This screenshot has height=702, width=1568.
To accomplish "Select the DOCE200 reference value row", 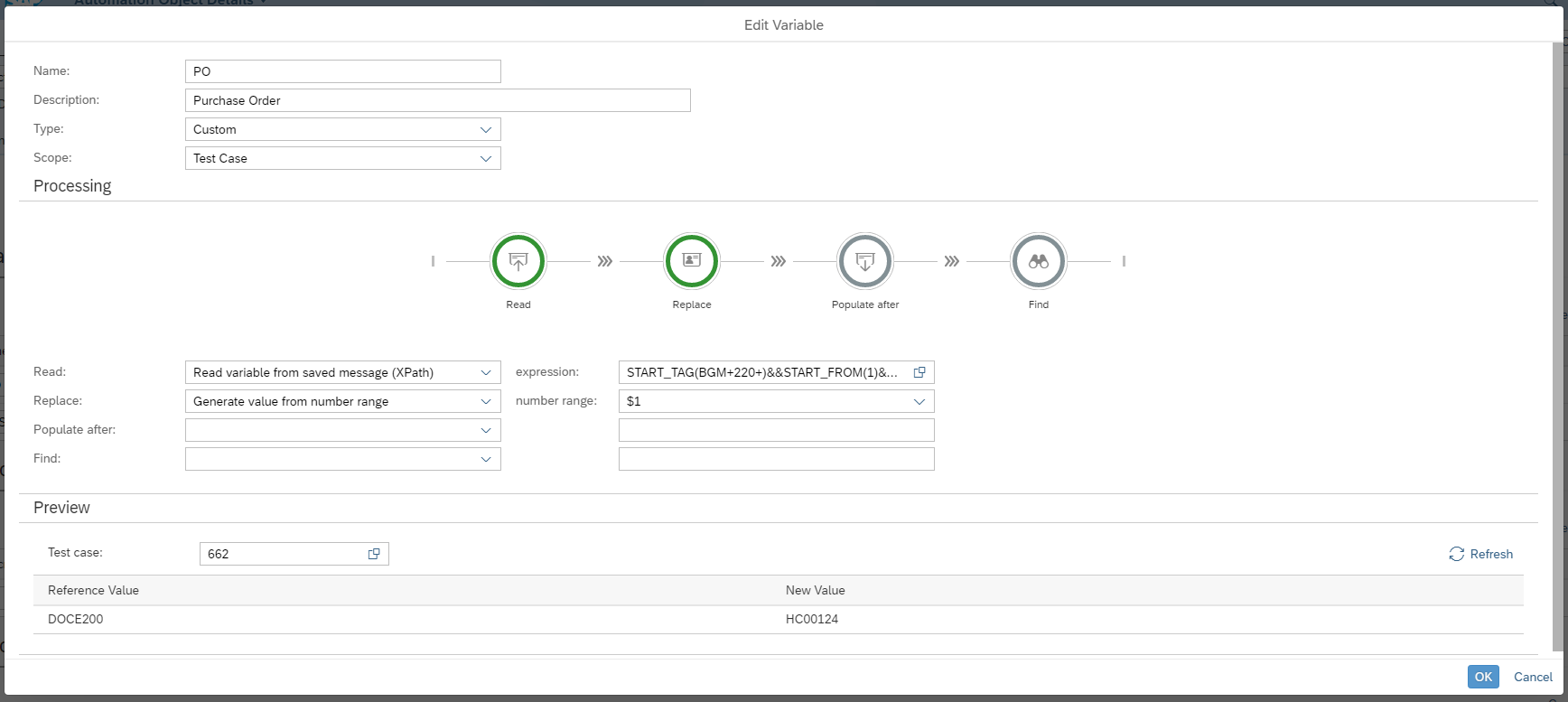I will pos(76,619).
